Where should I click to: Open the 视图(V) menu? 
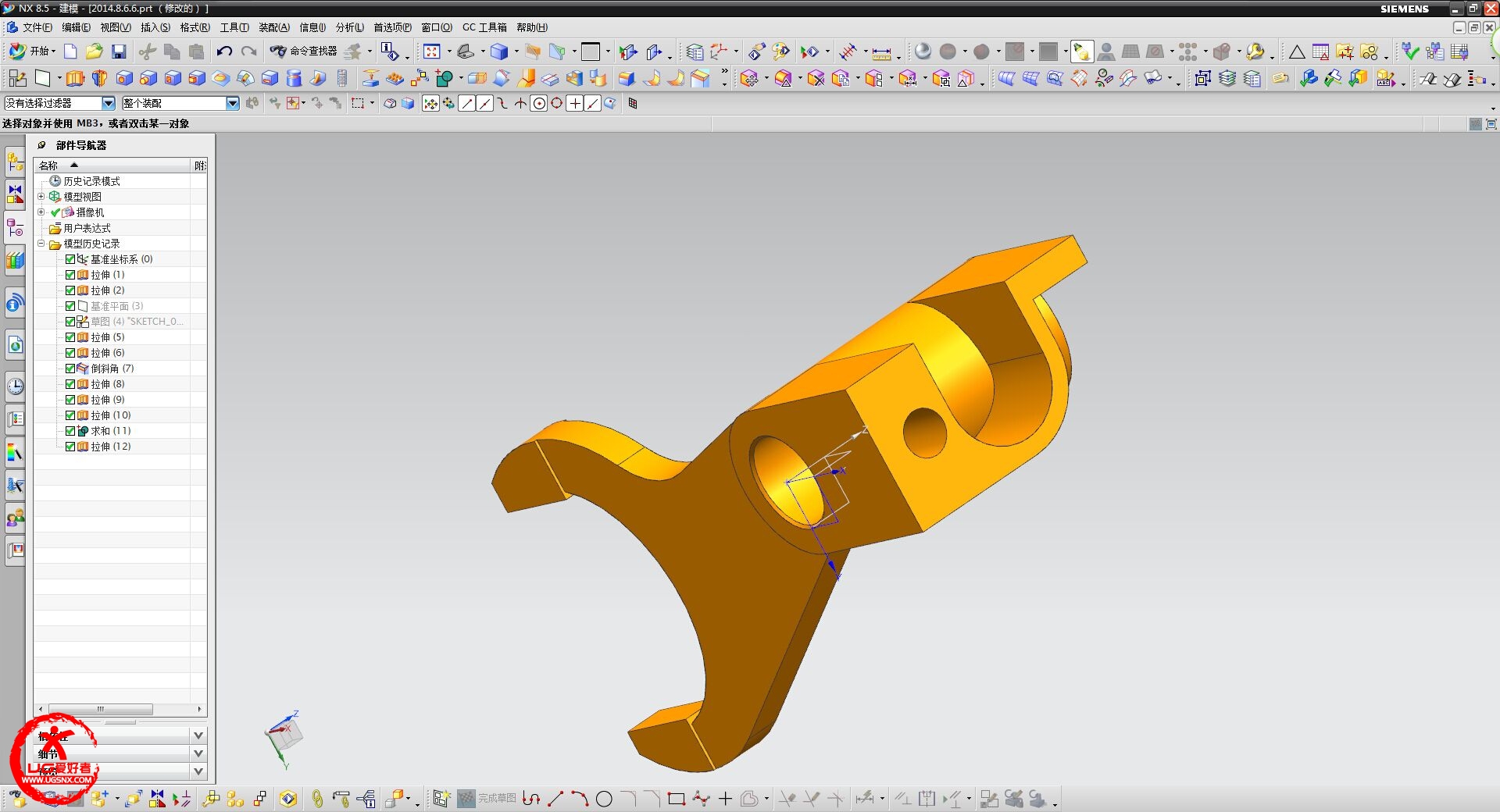[x=116, y=27]
